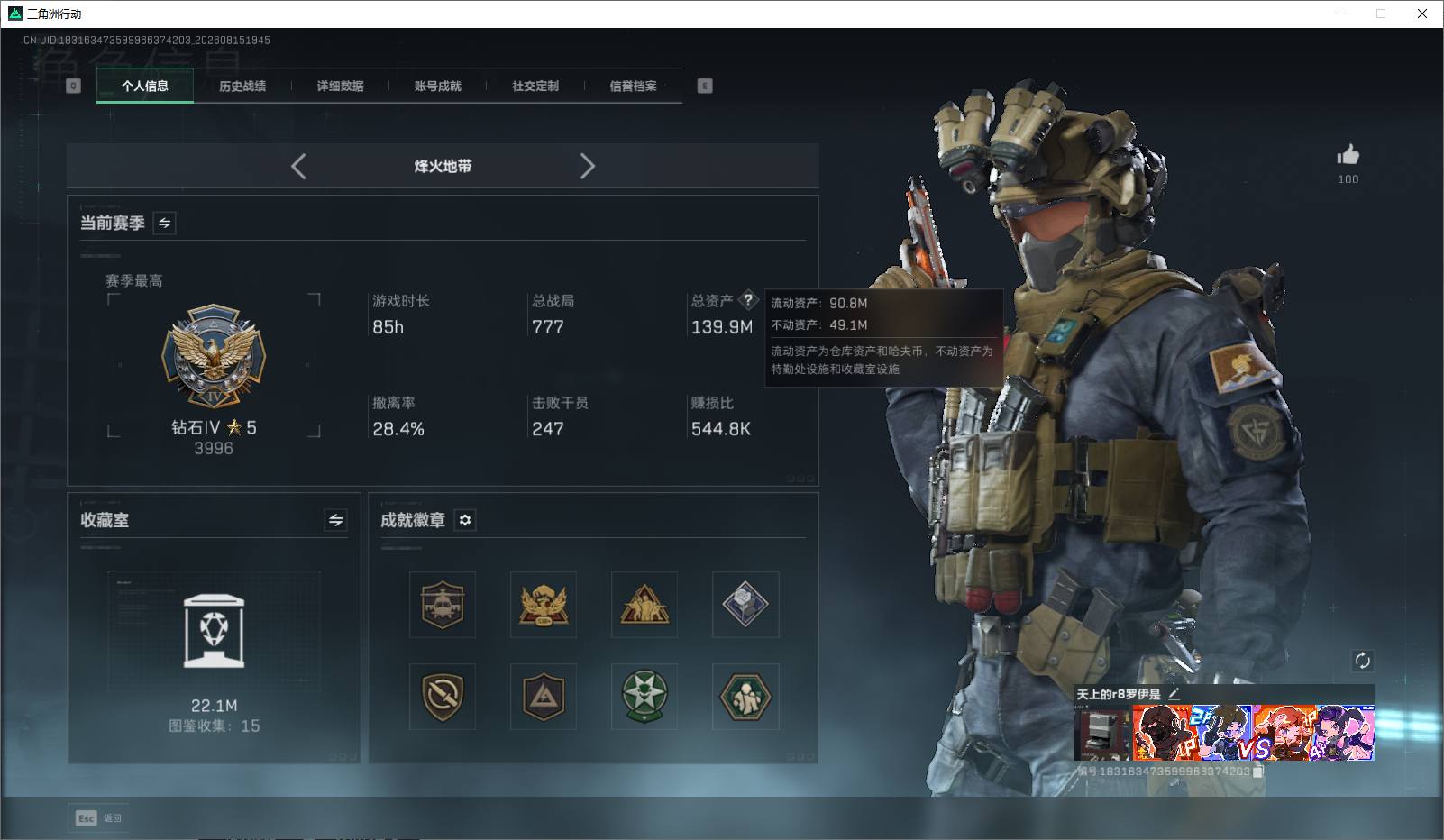Switch to next game mode arrow

pos(588,166)
